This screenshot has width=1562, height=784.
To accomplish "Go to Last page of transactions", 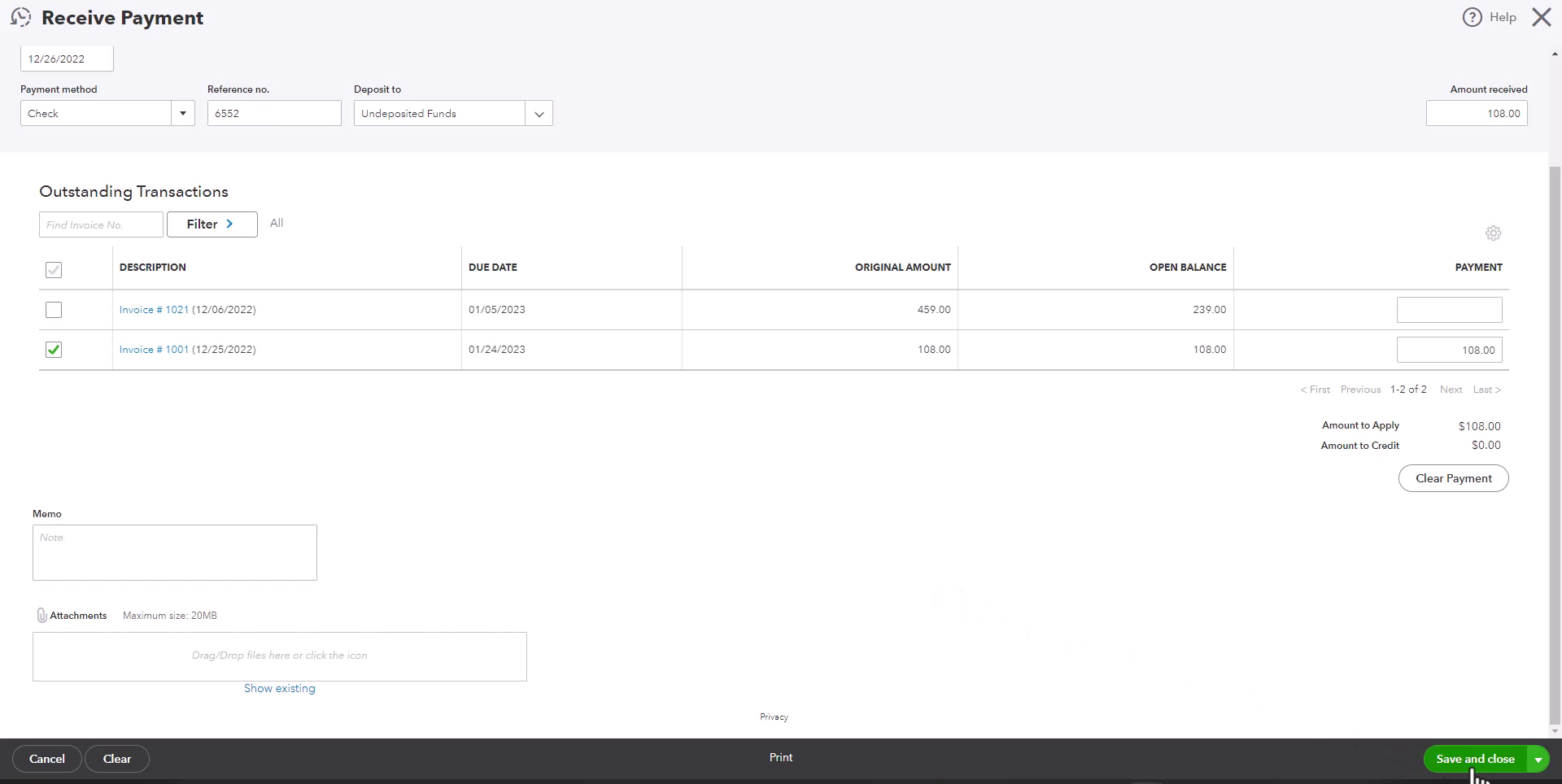I will click(1486, 390).
